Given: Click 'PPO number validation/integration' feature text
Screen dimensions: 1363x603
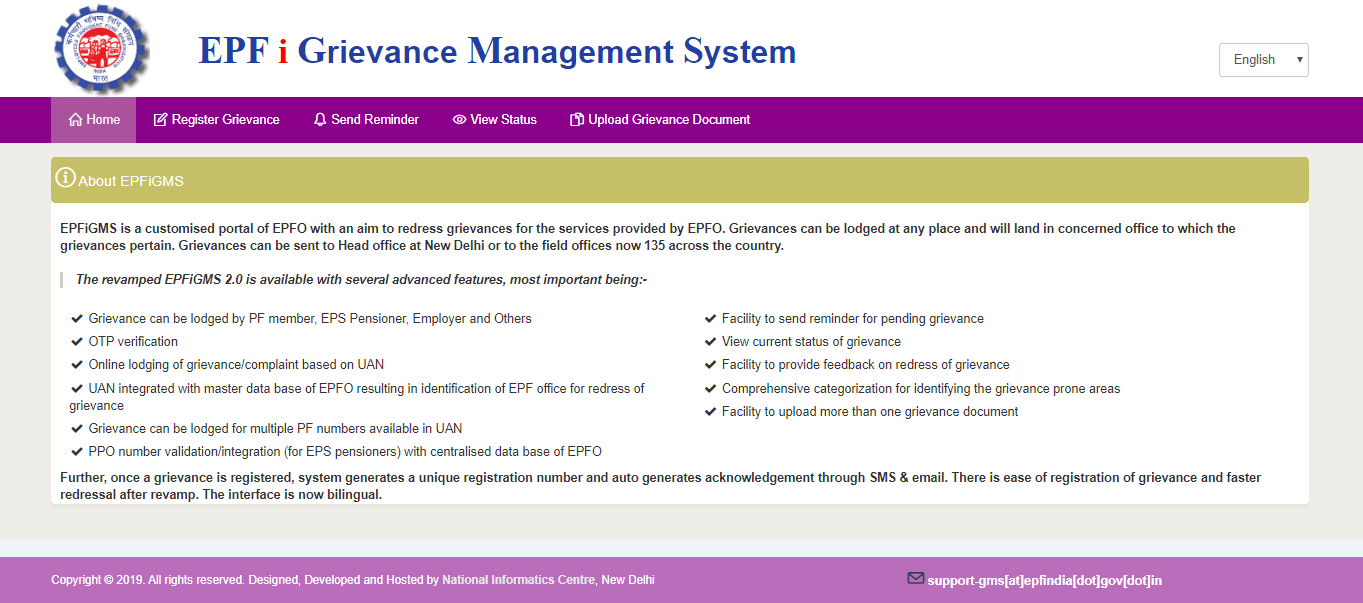Looking at the screenshot, I should coord(345,452).
